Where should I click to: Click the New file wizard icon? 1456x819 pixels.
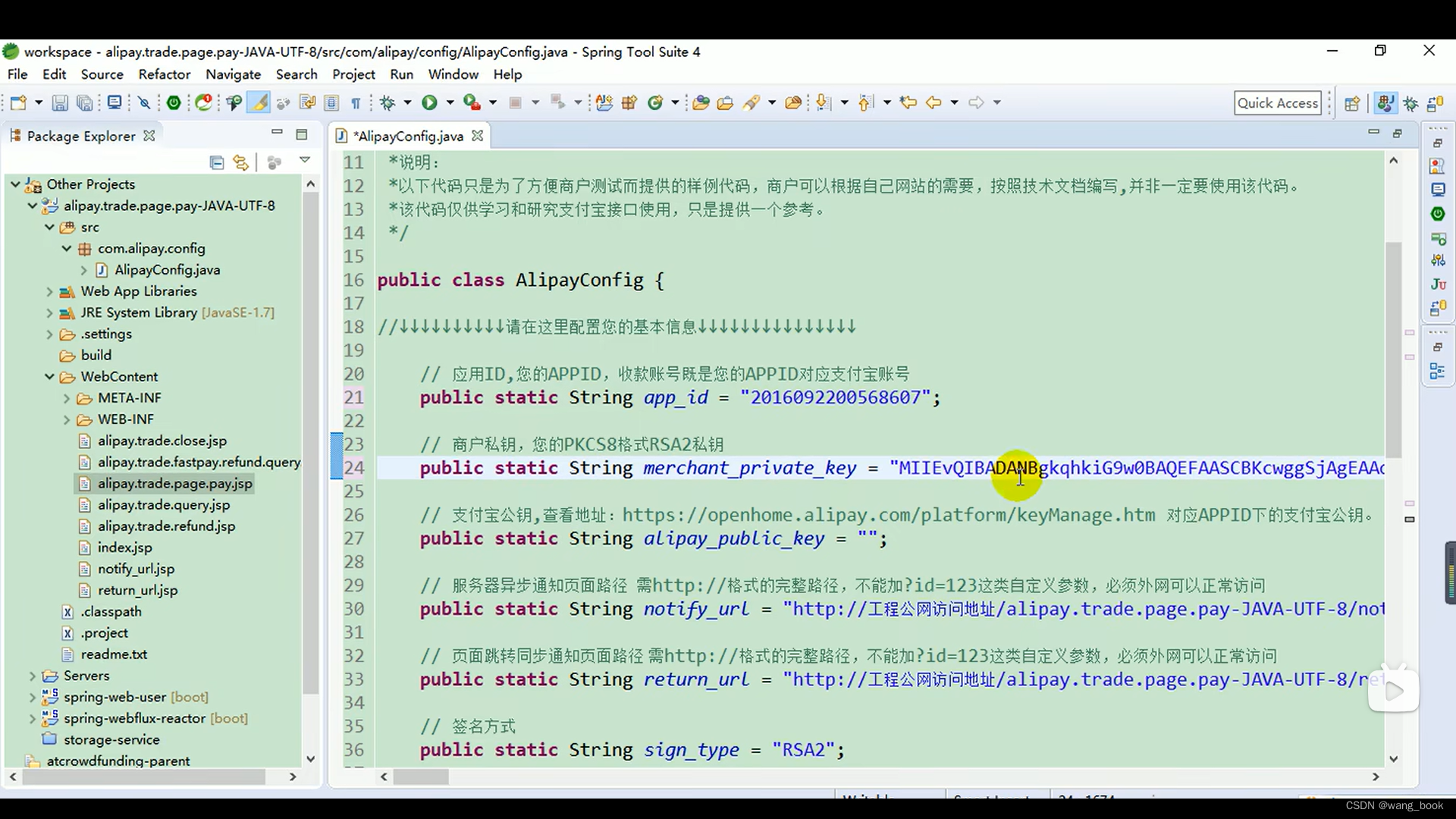pyautogui.click(x=18, y=102)
